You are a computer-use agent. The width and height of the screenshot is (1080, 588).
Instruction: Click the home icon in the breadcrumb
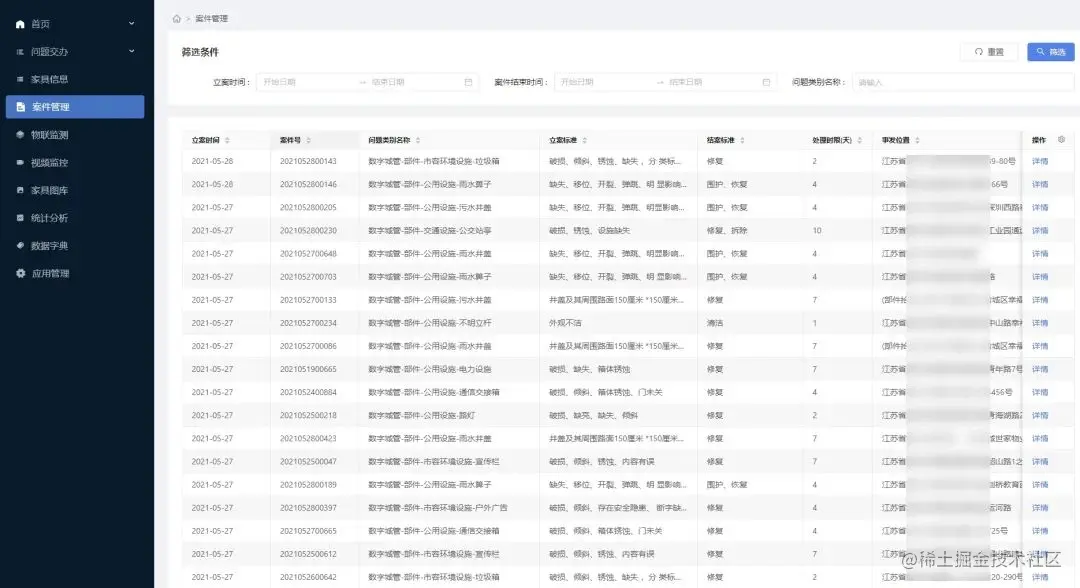(x=176, y=19)
